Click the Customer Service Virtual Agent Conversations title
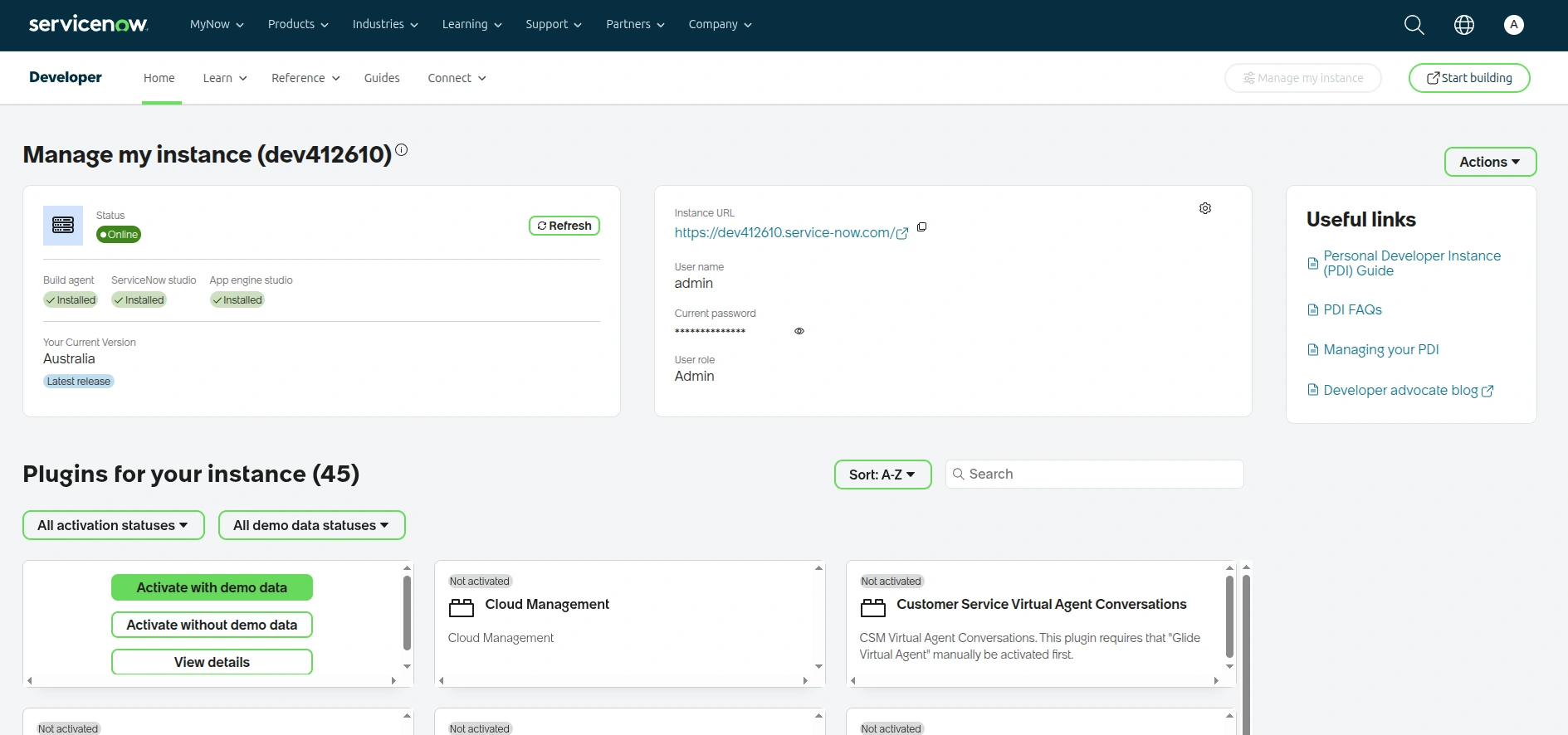Screen dimensions: 1568x735 point(1042,605)
